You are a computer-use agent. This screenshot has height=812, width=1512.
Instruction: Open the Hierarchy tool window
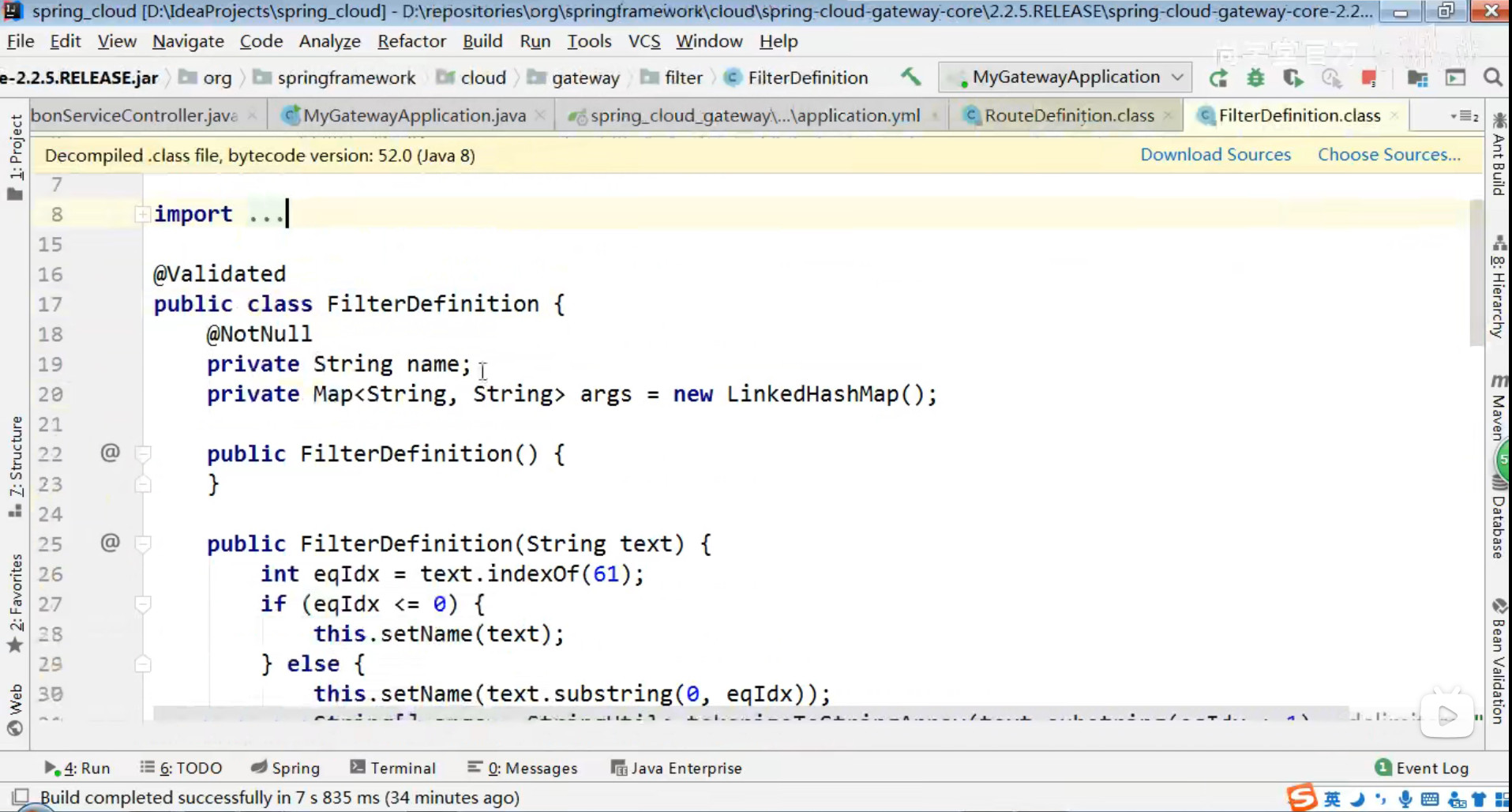click(1499, 287)
